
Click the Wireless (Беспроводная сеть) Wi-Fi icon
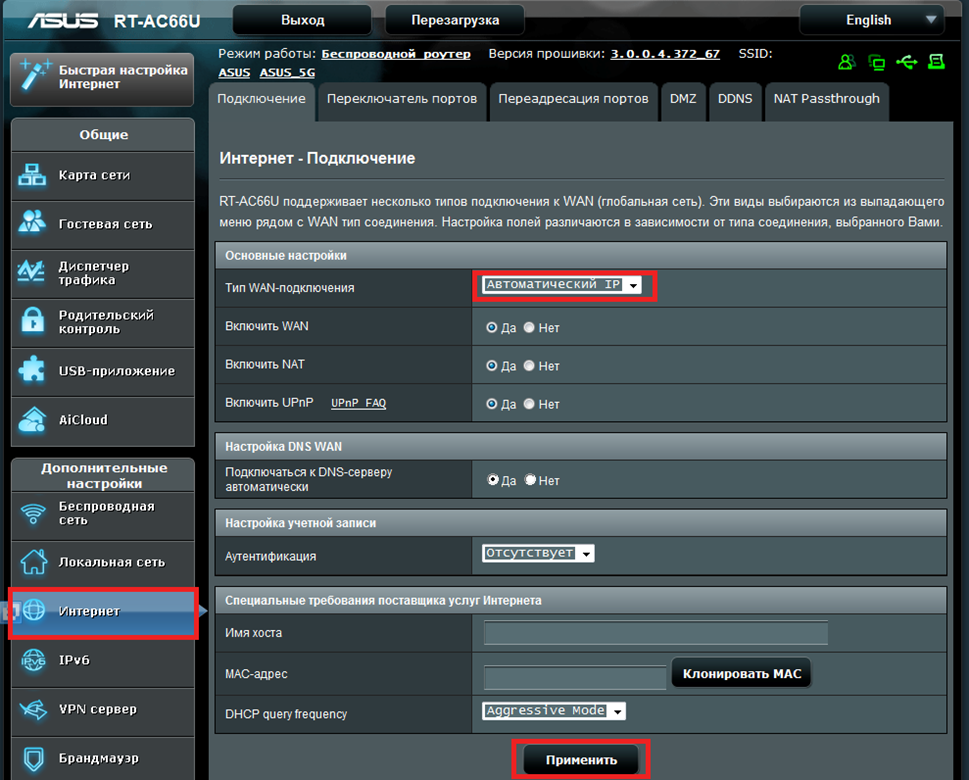(33, 513)
